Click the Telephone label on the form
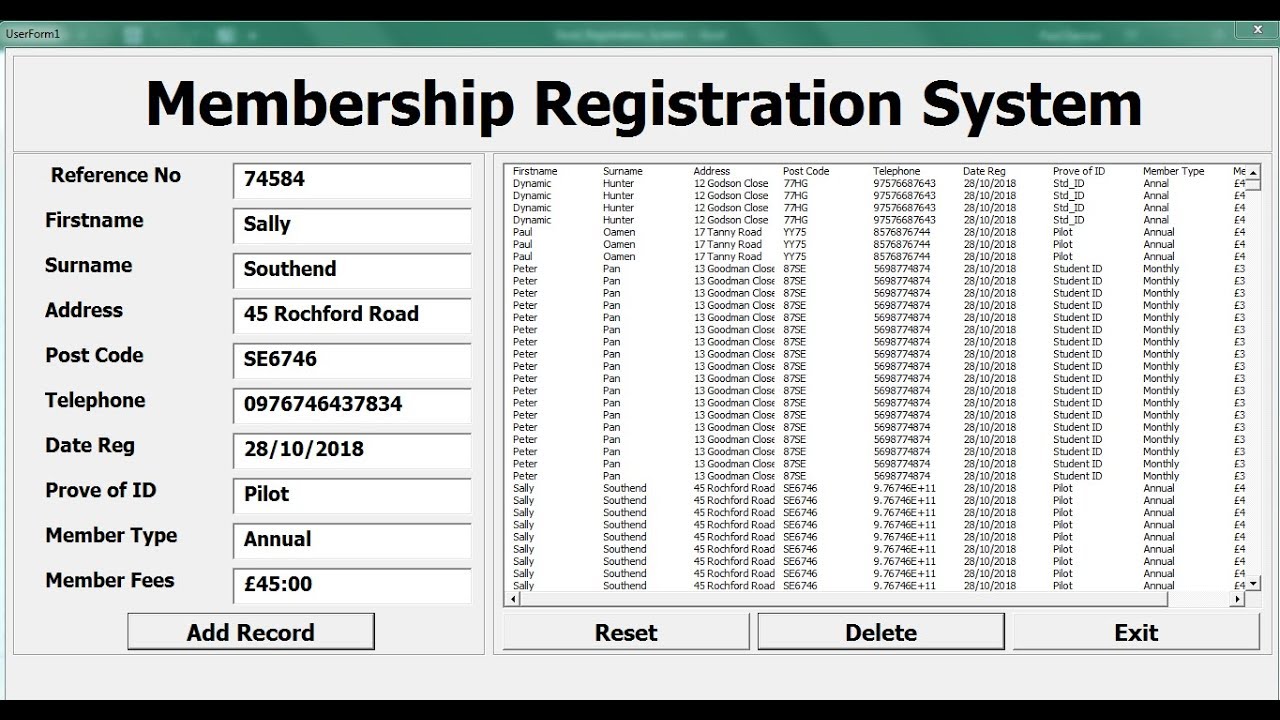Screen dimensions: 1280x720 click(x=95, y=400)
